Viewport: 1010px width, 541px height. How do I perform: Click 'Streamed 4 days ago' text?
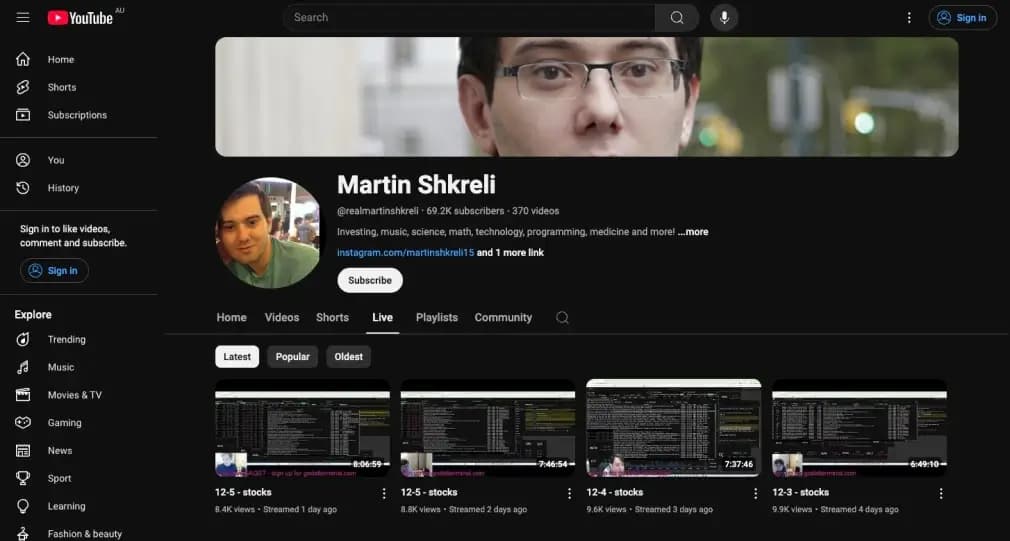point(859,509)
